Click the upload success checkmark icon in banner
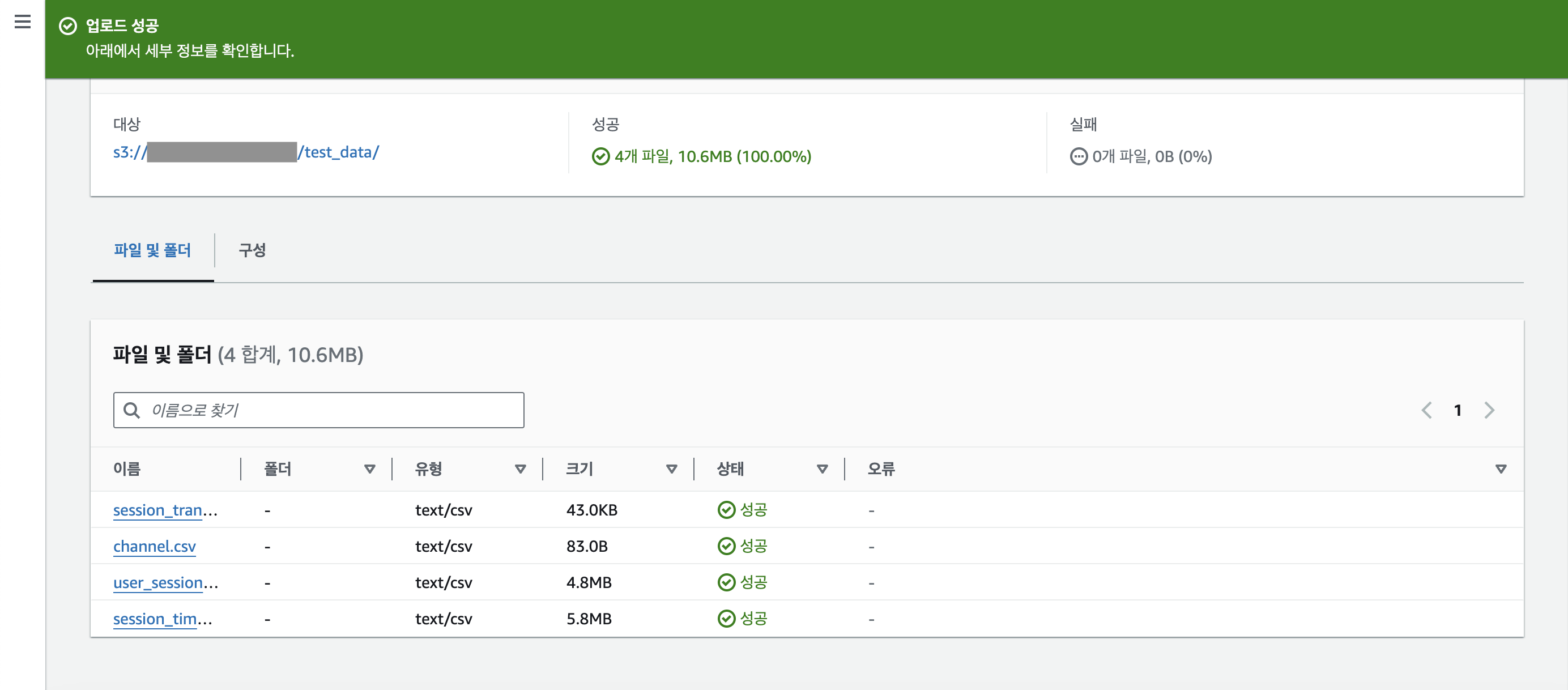The image size is (1568, 690). tap(67, 25)
